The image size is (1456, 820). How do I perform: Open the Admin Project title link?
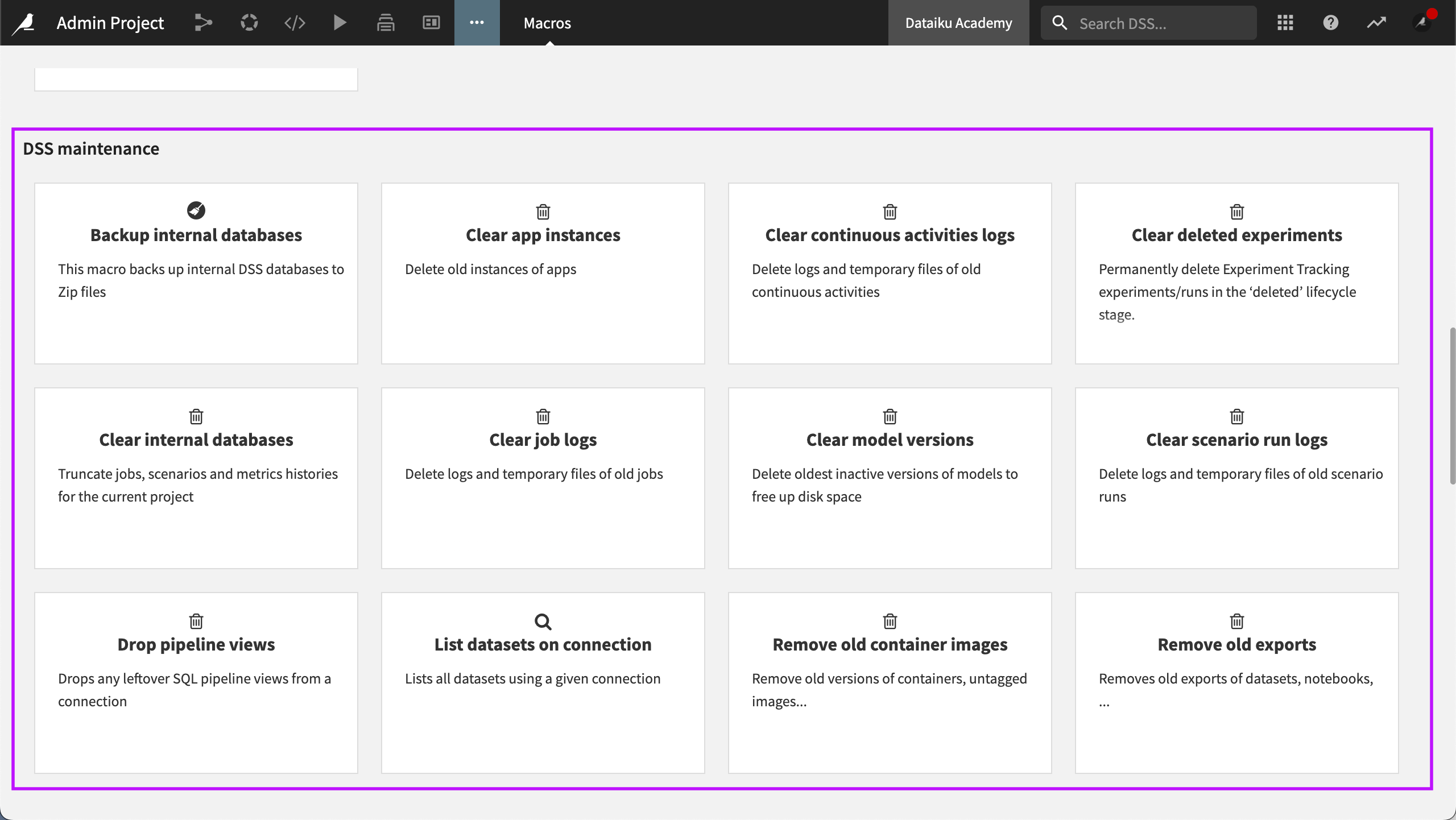tap(110, 23)
